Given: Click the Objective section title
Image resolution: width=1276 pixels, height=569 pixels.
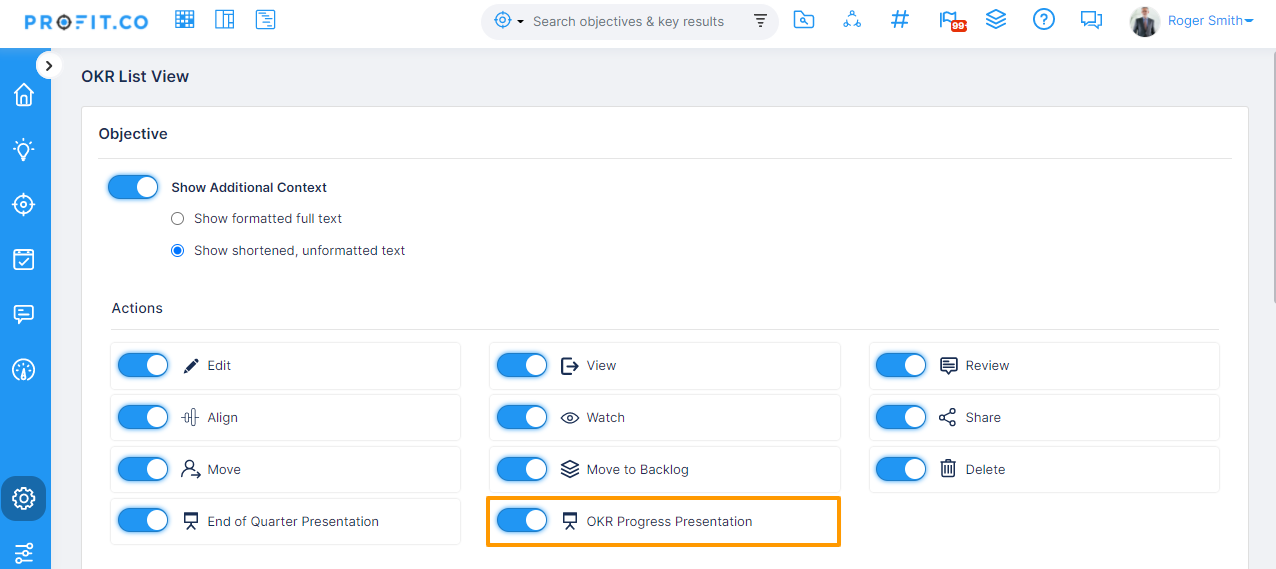Looking at the screenshot, I should [x=133, y=134].
